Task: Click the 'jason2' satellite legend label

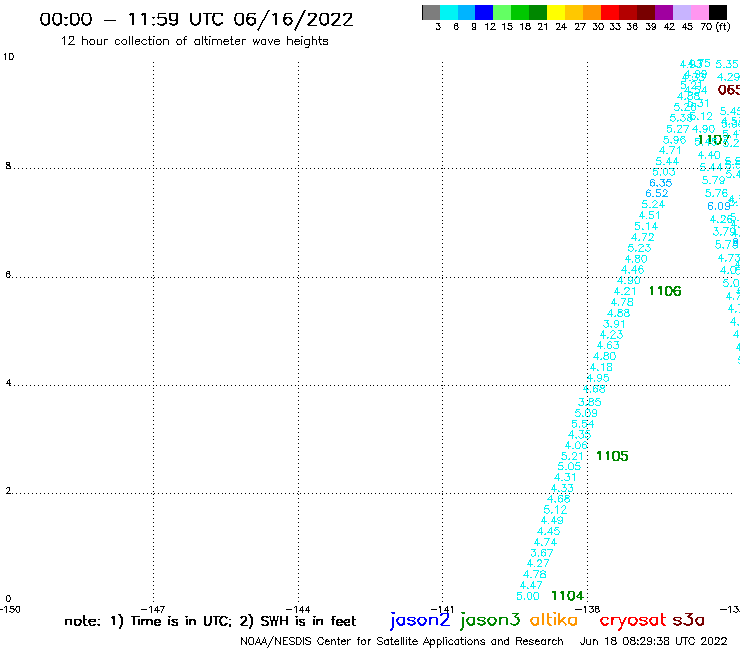Action: (x=420, y=620)
